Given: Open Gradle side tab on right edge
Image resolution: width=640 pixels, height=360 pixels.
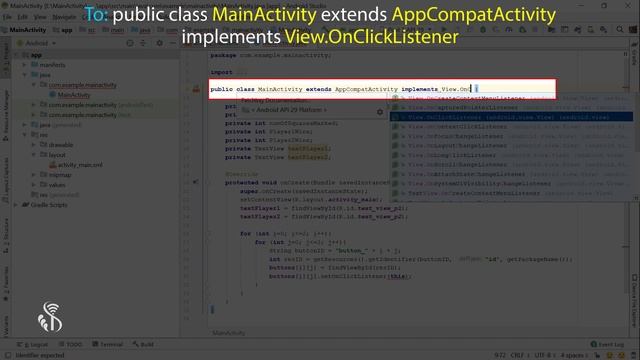Looking at the screenshot, I should (x=634, y=54).
